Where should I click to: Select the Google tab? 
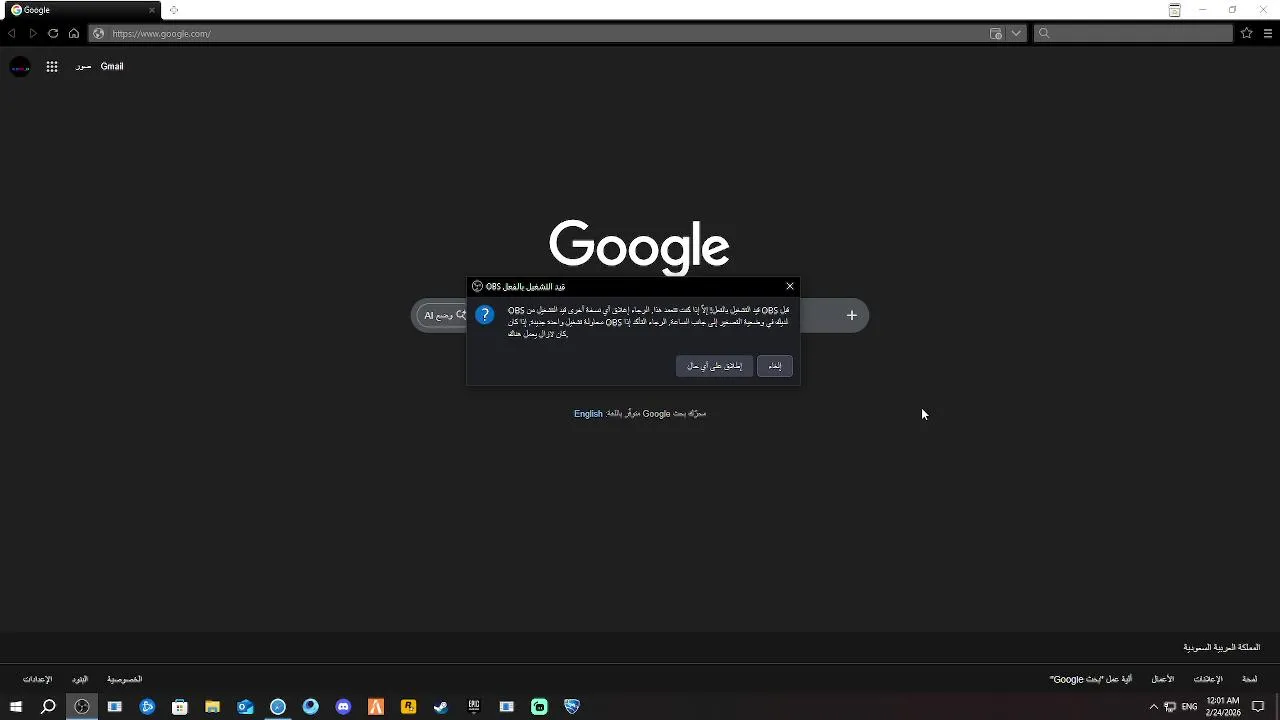[x=80, y=10]
